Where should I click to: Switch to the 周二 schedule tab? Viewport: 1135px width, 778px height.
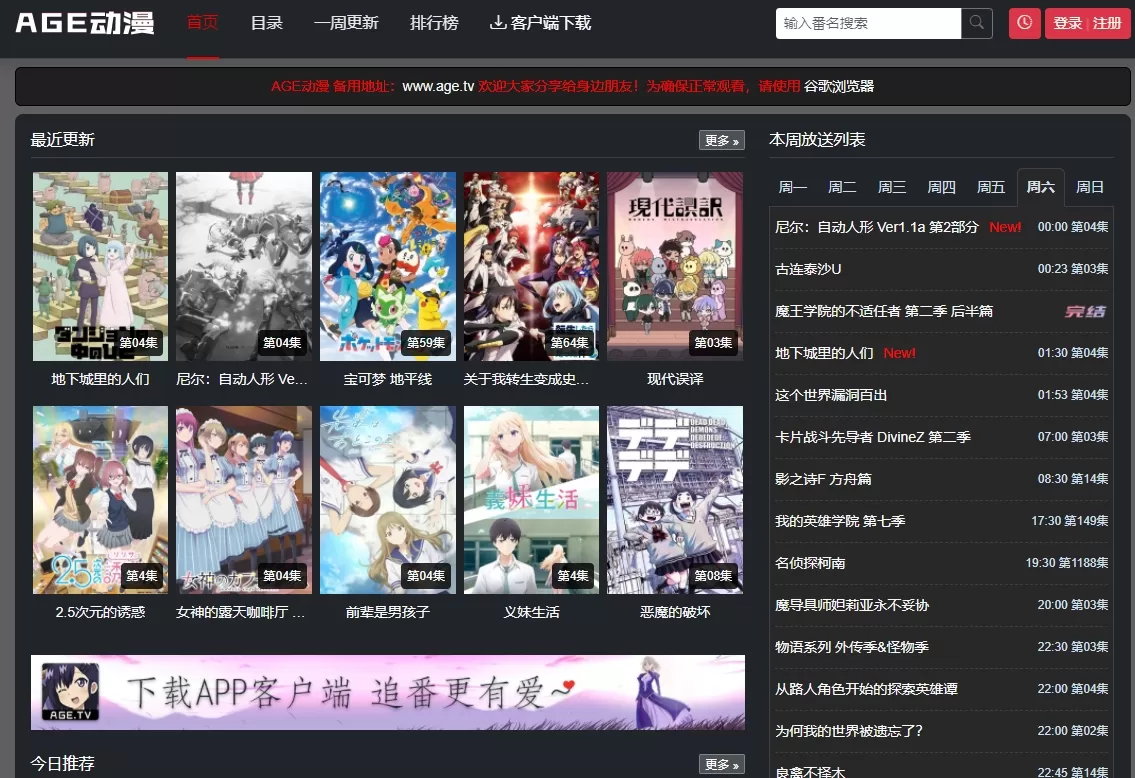(x=842, y=187)
